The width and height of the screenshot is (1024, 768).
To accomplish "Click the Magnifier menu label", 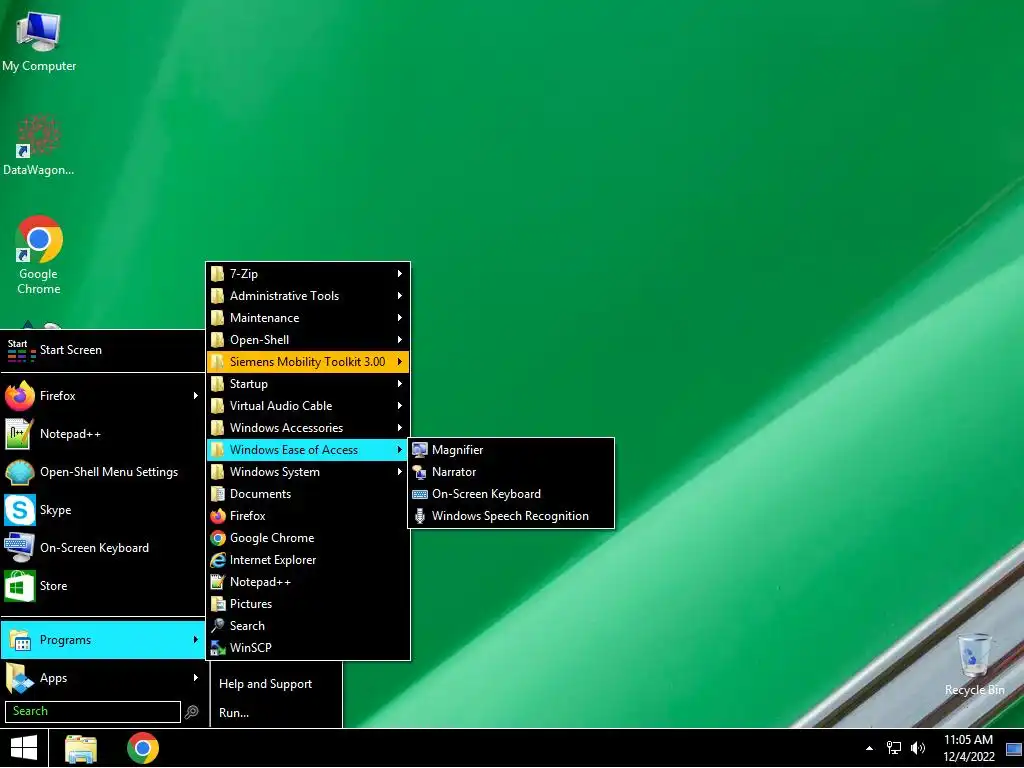I will coord(457,450).
